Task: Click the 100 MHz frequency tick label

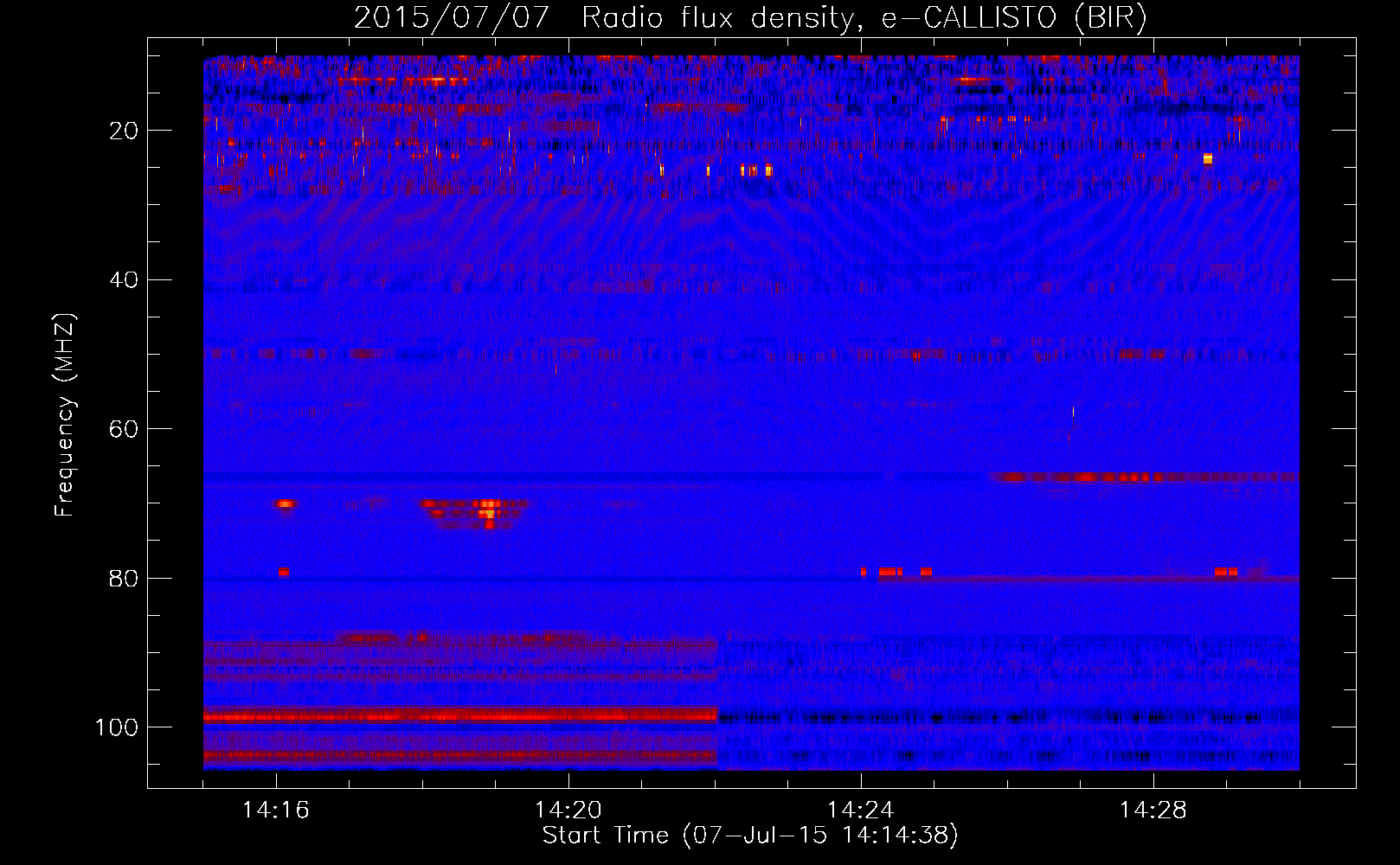Action: coord(117,727)
